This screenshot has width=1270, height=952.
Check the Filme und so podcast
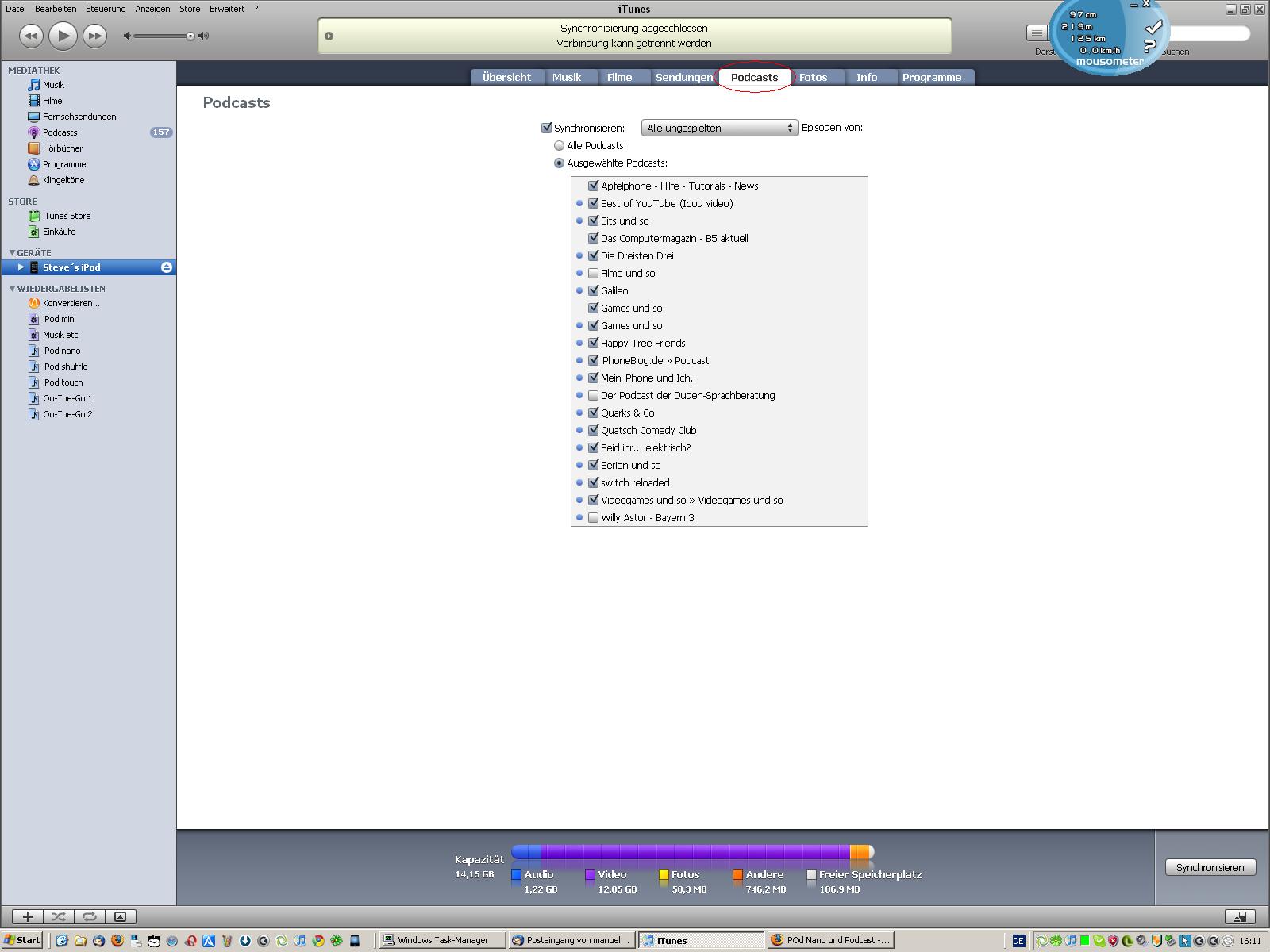593,273
